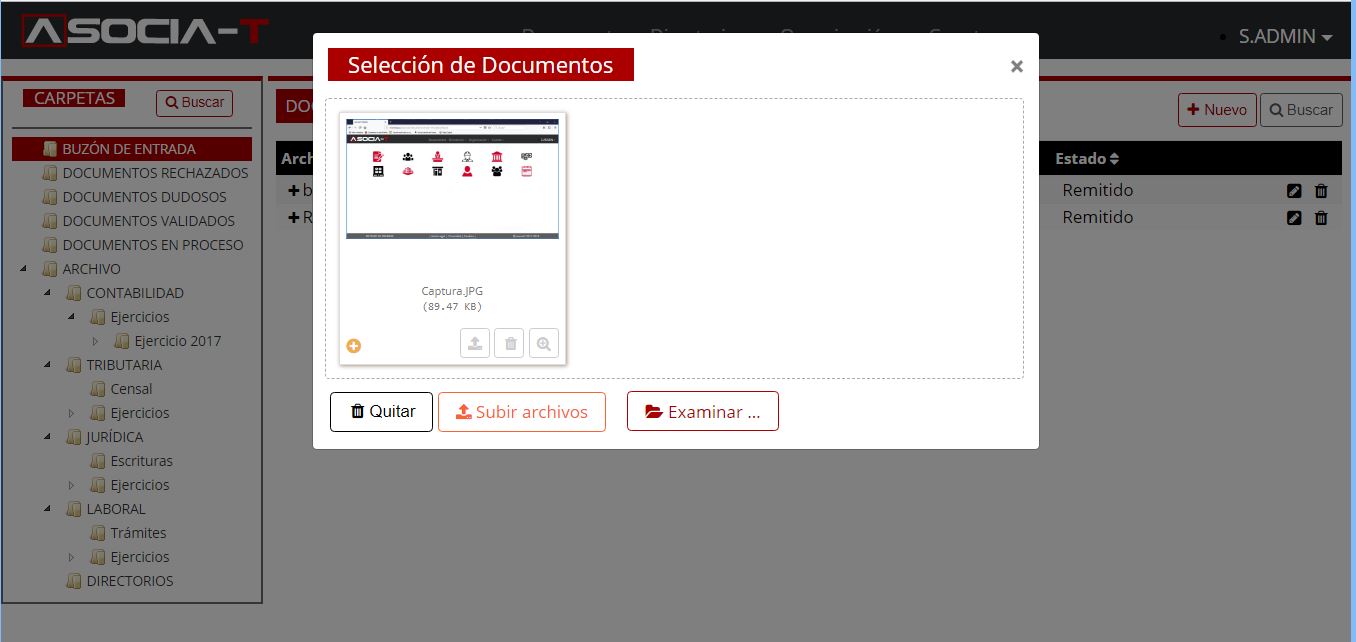Viewport: 1356px width, 642px height.
Task: Collapse the ARCHIVO tree node
Action: click(23, 269)
